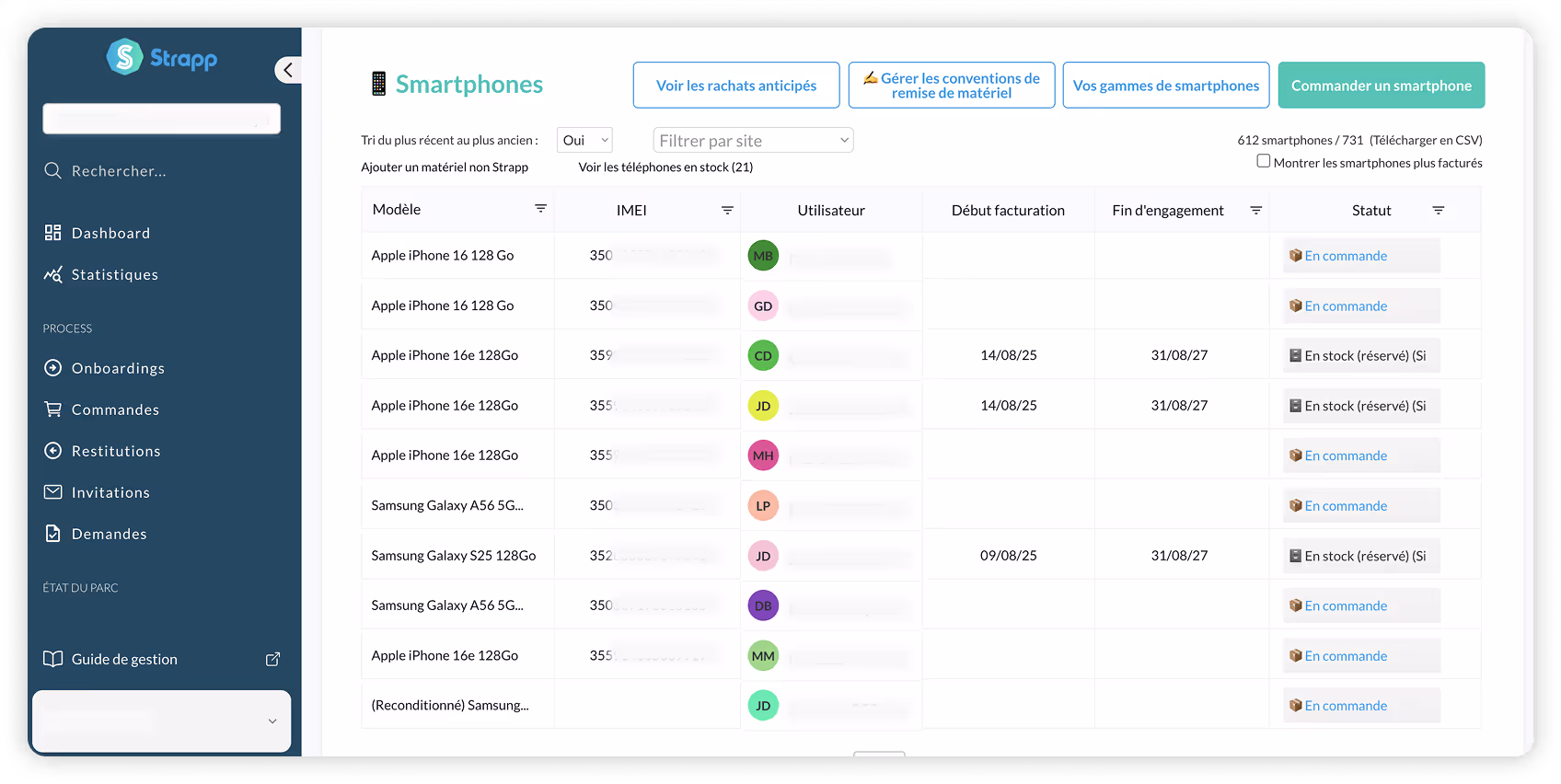
Task: Click the MB user avatar
Action: (x=763, y=256)
